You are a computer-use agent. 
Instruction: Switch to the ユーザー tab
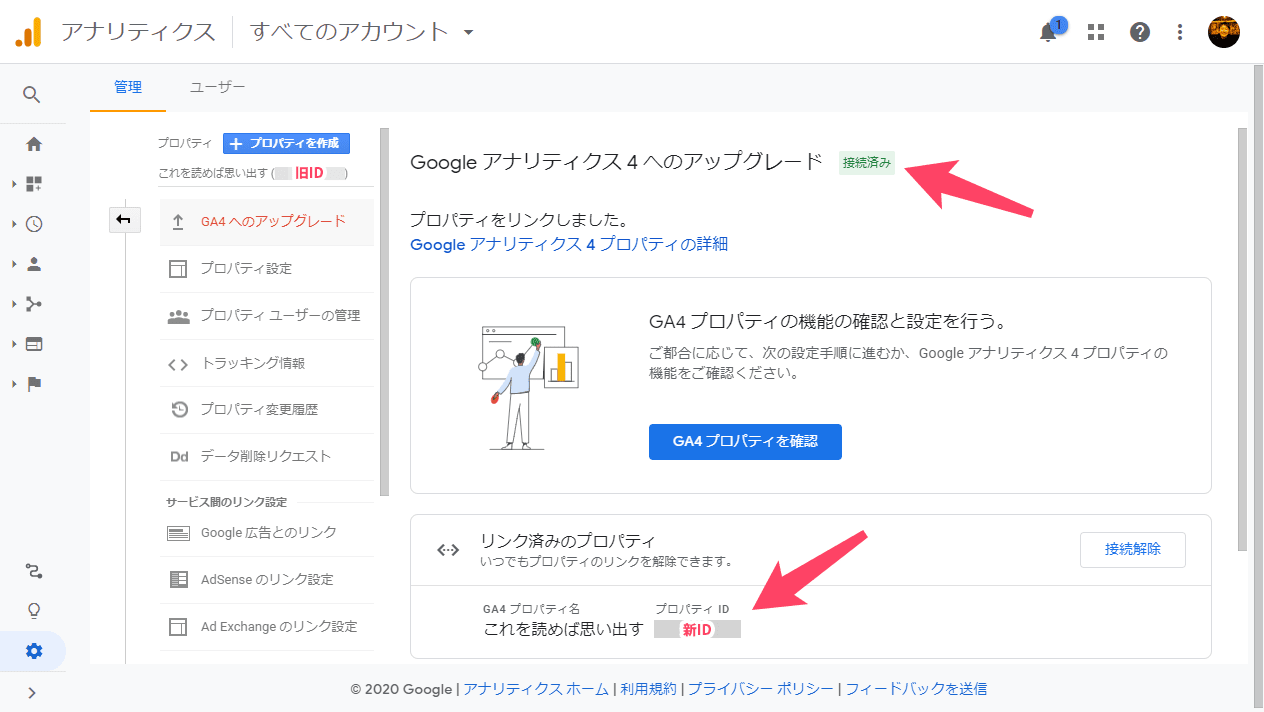pos(218,87)
